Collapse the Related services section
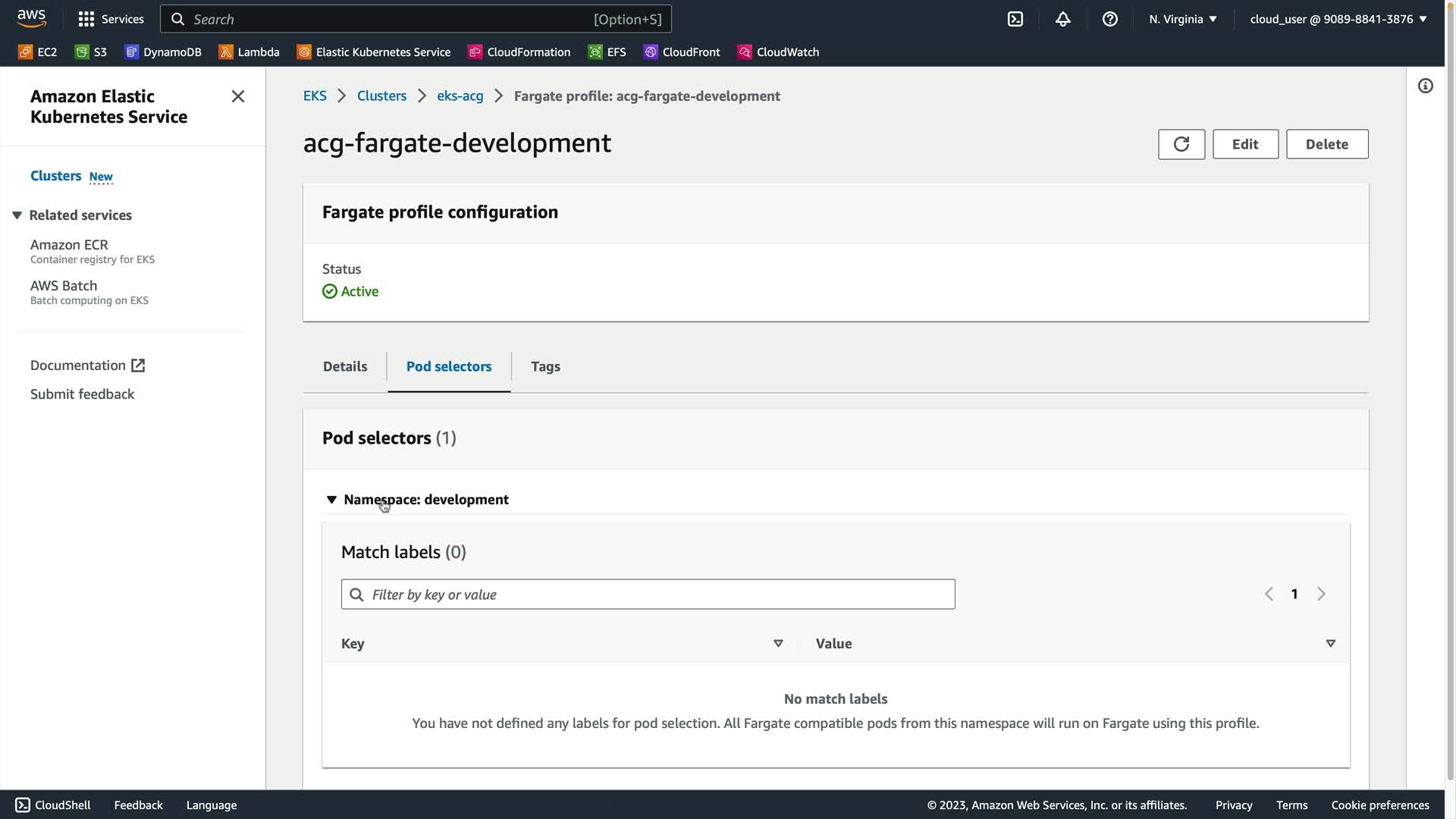Screen dimensions: 1456x819 17,215
